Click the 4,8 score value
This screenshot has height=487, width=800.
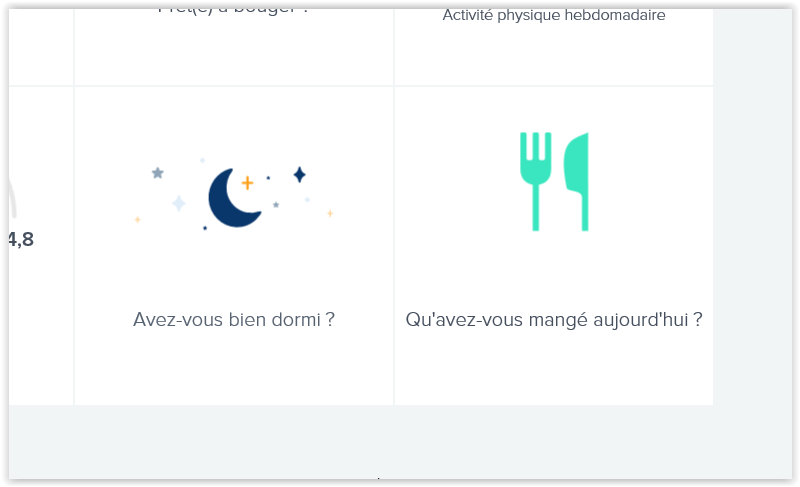coord(21,239)
